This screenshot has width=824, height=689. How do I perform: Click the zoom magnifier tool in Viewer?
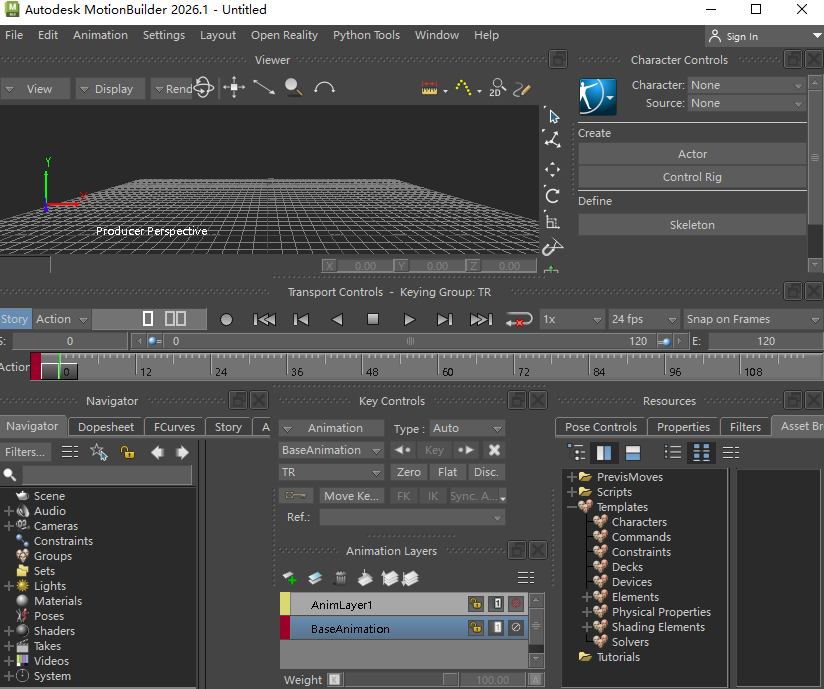pyautogui.click(x=294, y=87)
